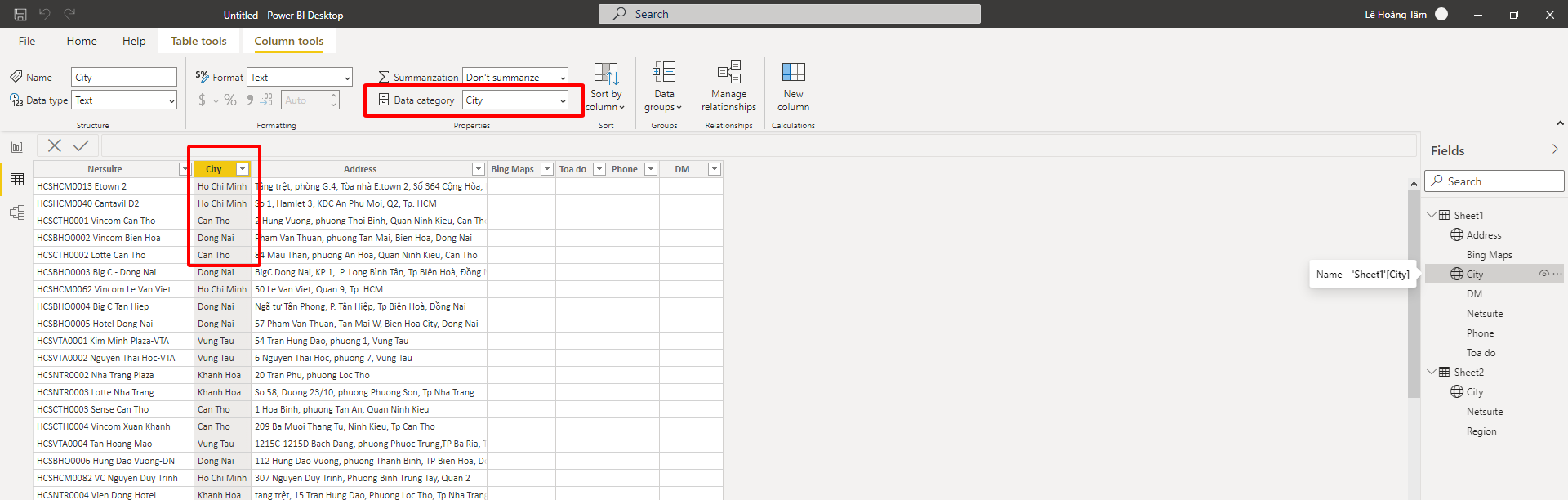Collapse the Fields pane chevron

1555,150
